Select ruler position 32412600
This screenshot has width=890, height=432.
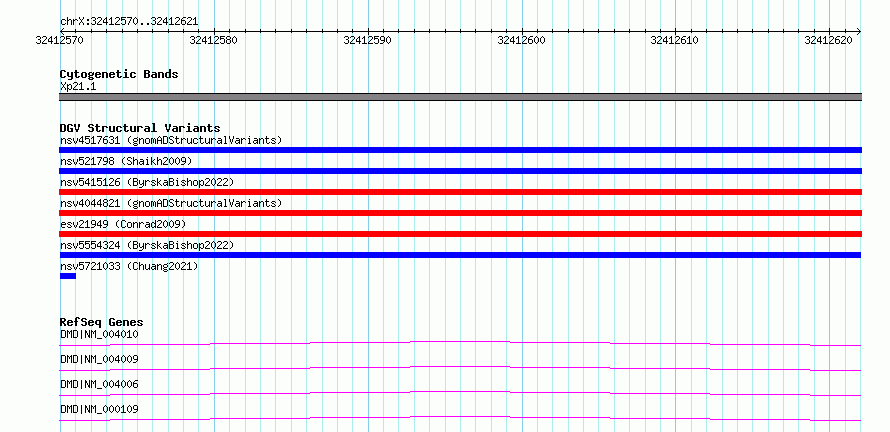[522, 40]
